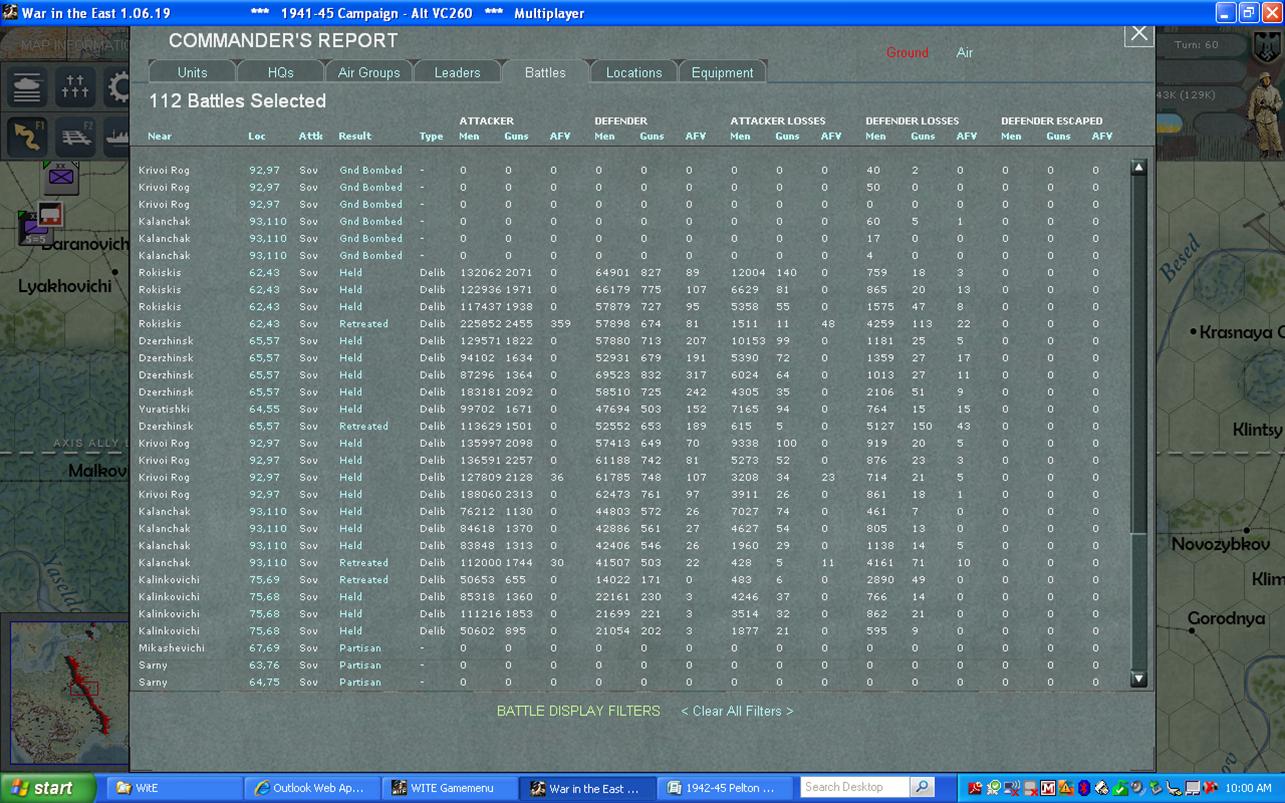Sort battles by Result column header
Screen dimensions: 1285x803
pyautogui.click(x=354, y=136)
